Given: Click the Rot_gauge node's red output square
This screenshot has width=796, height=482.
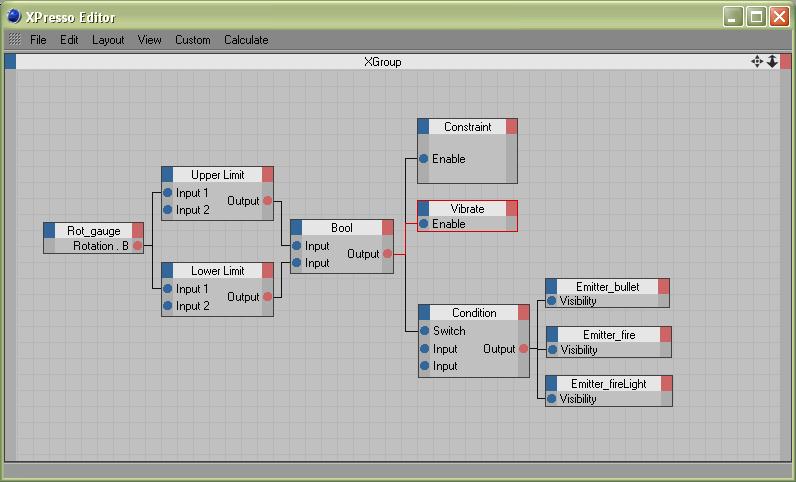Looking at the screenshot, I should coord(138,231).
